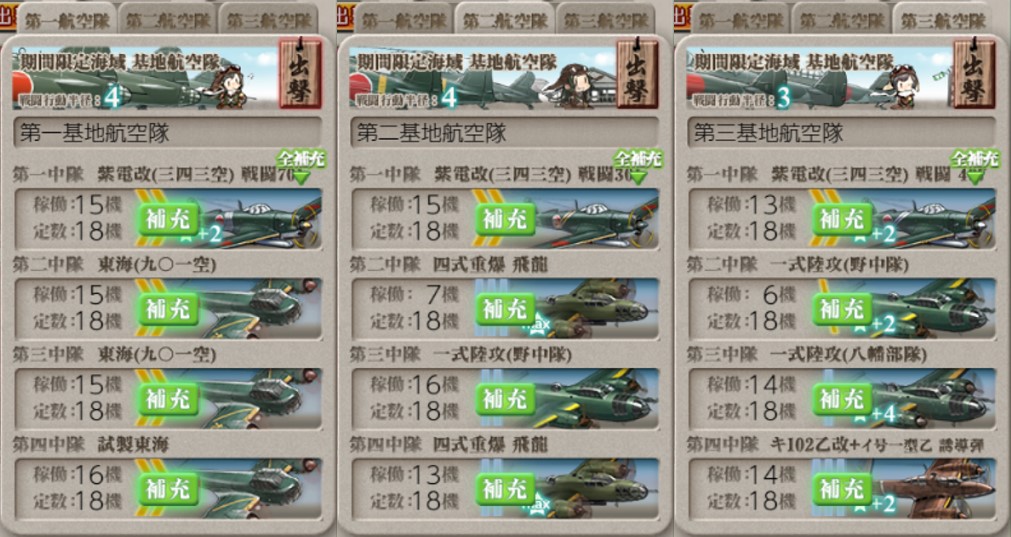Click the 出撃 sortie plaque in third air base panel
1011x537 pixels.
pyautogui.click(x=974, y=73)
